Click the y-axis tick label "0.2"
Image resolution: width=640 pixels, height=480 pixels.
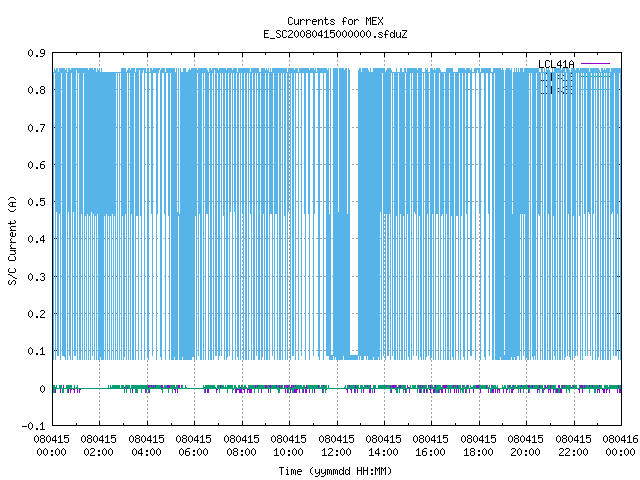36,314
